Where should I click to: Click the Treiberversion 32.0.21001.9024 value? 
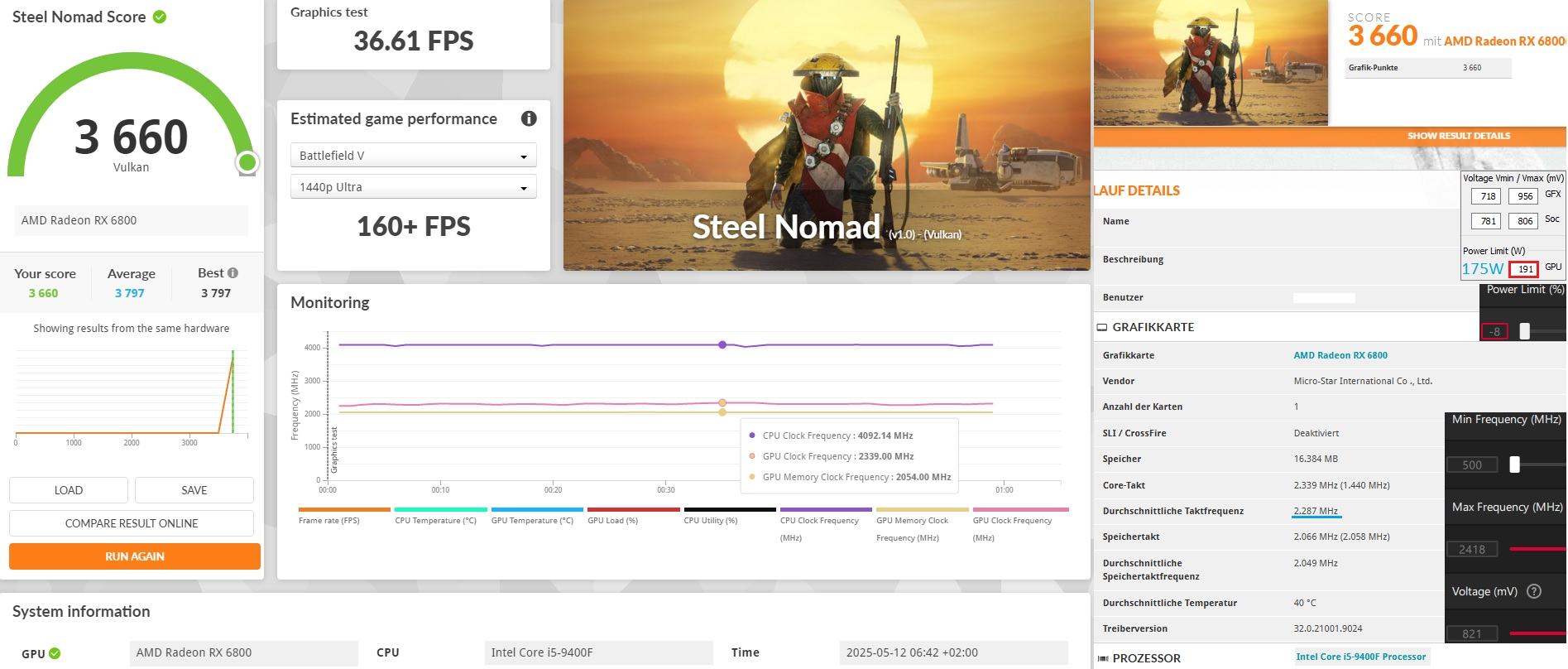1328,628
